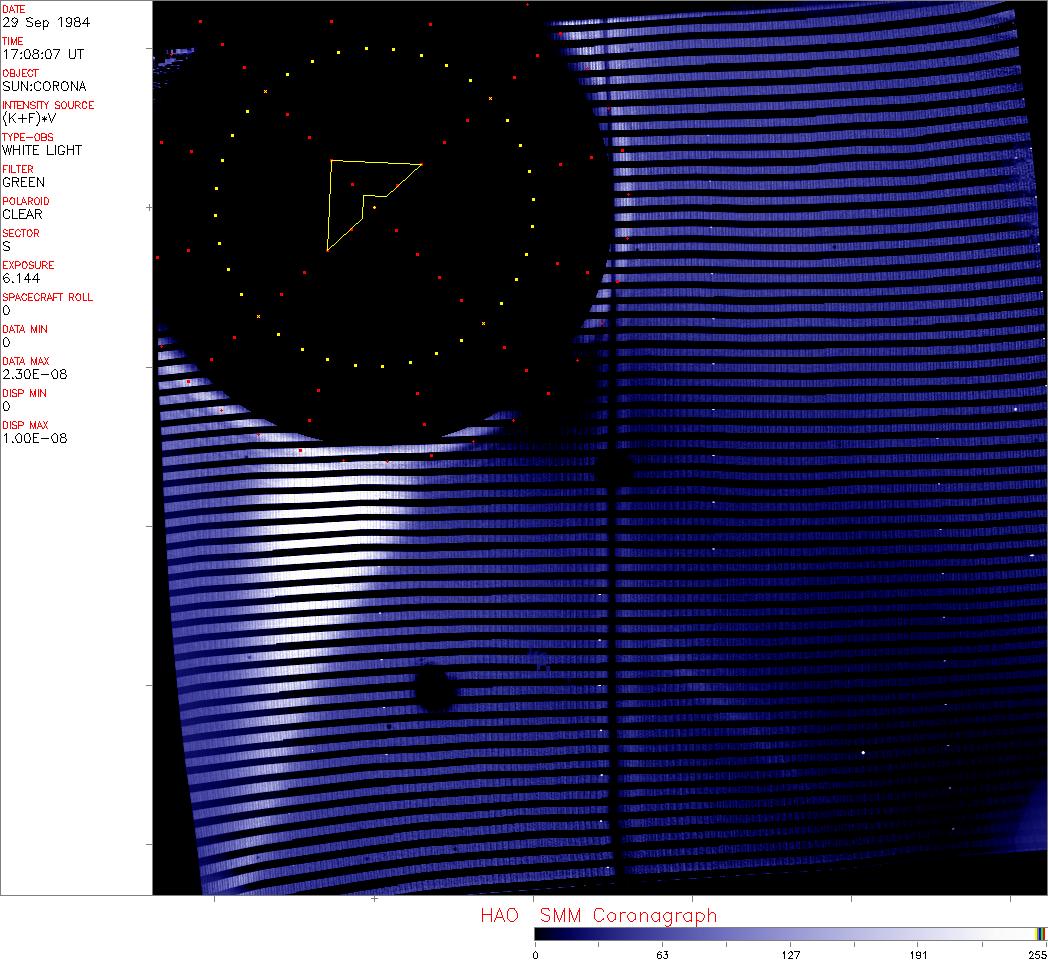Click the "63" tick label under color bar
This screenshot has height=960, width=1048.
662,954
